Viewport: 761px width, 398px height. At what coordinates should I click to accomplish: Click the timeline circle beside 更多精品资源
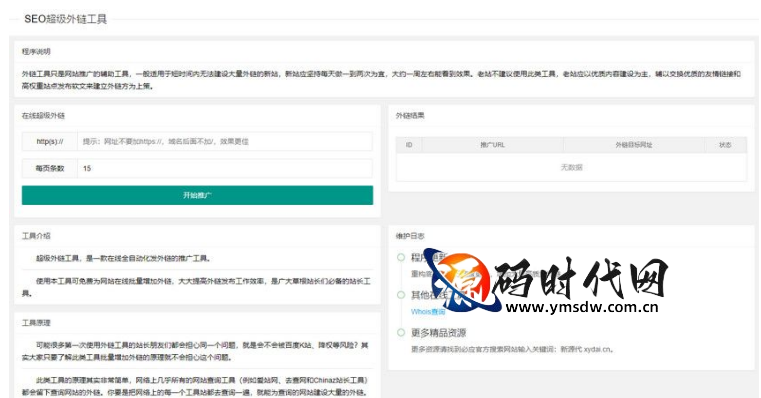[401, 332]
